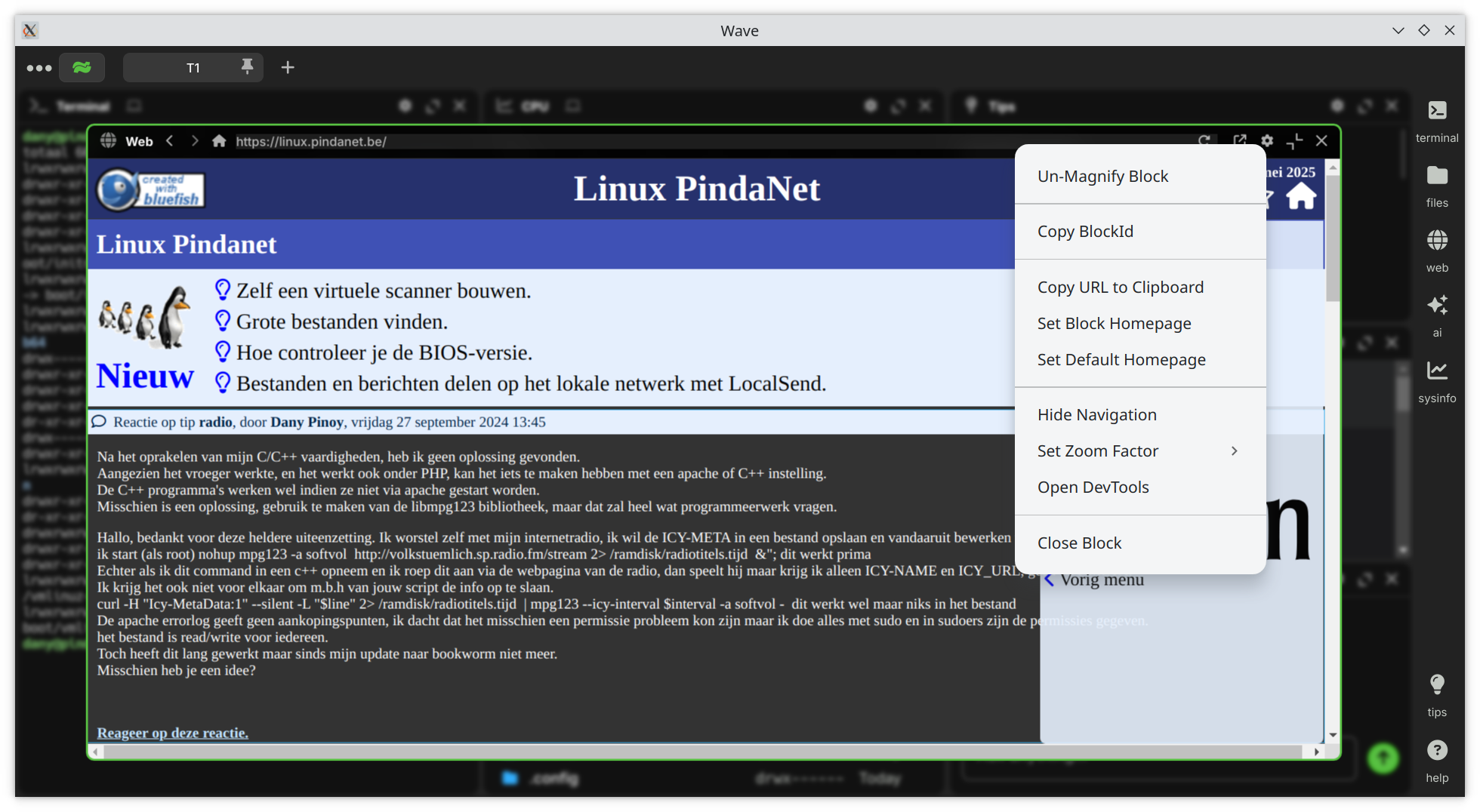Open the web widget in sidebar
This screenshot has width=1480, height=812.
point(1437,251)
